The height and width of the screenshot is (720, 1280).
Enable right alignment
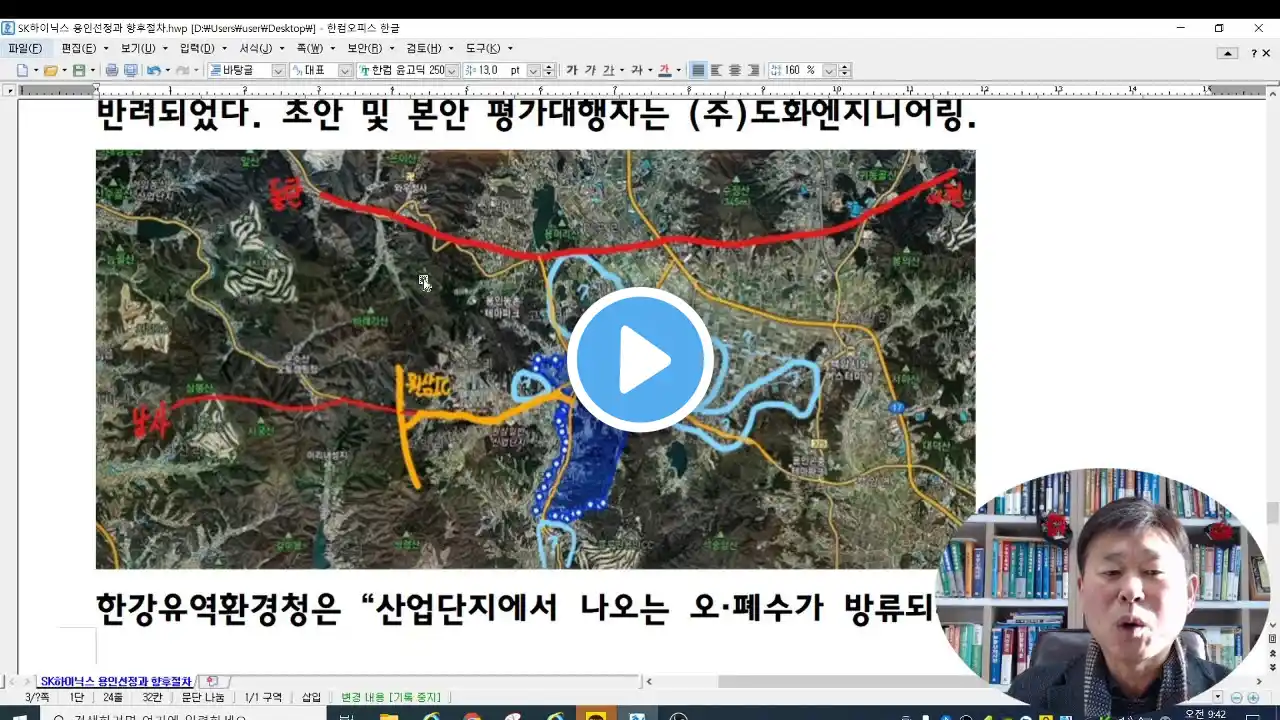(x=752, y=70)
